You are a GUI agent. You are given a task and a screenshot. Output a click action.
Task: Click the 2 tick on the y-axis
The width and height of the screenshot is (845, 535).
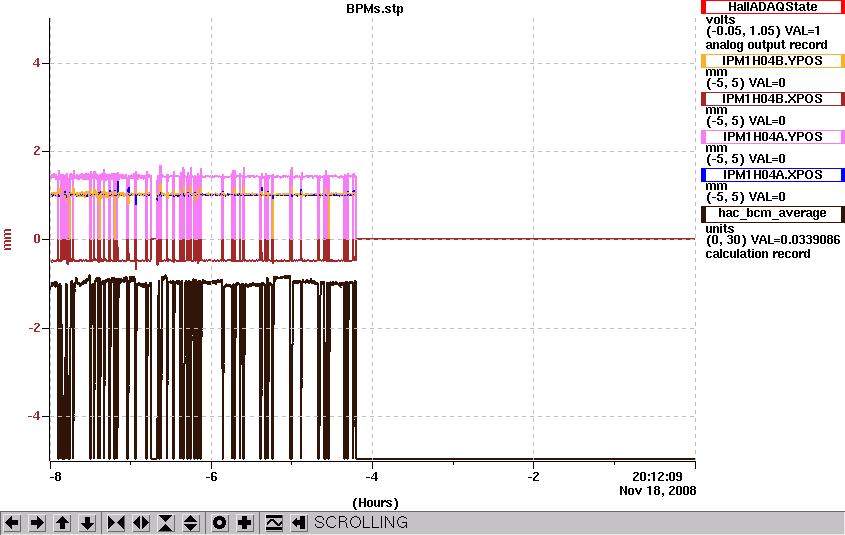[37, 151]
